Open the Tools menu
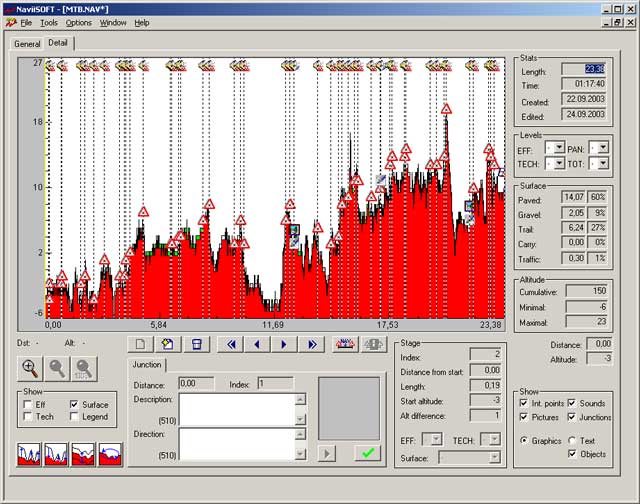640x504 pixels. [x=49, y=23]
